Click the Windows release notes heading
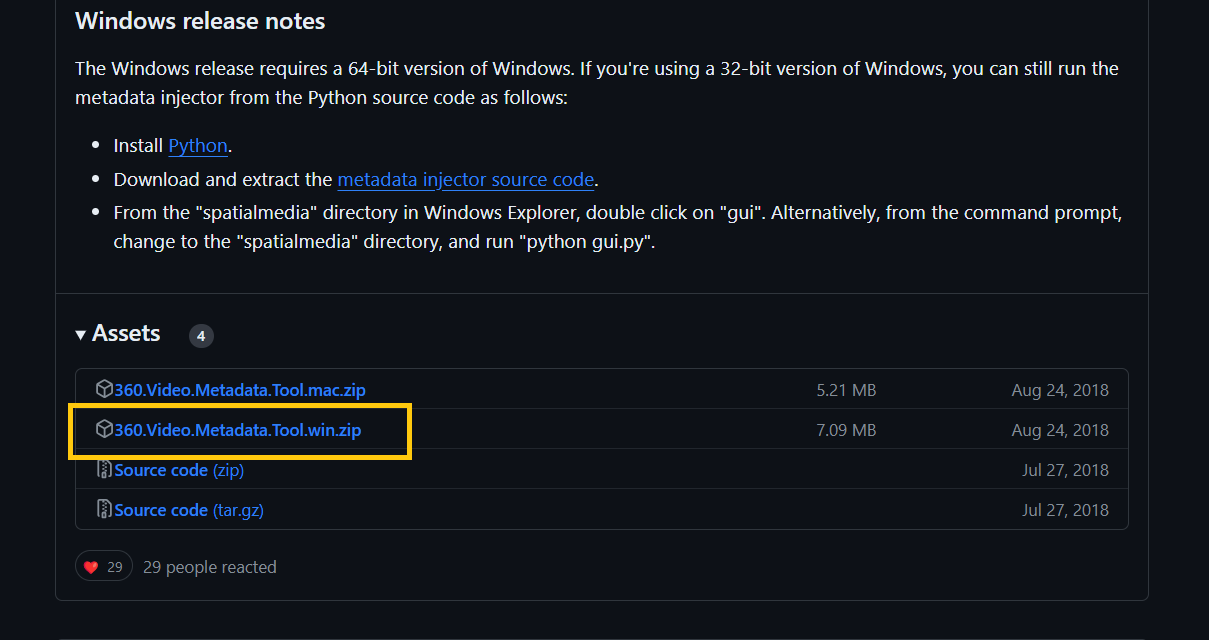Image resolution: width=1209 pixels, height=640 pixels. click(200, 21)
